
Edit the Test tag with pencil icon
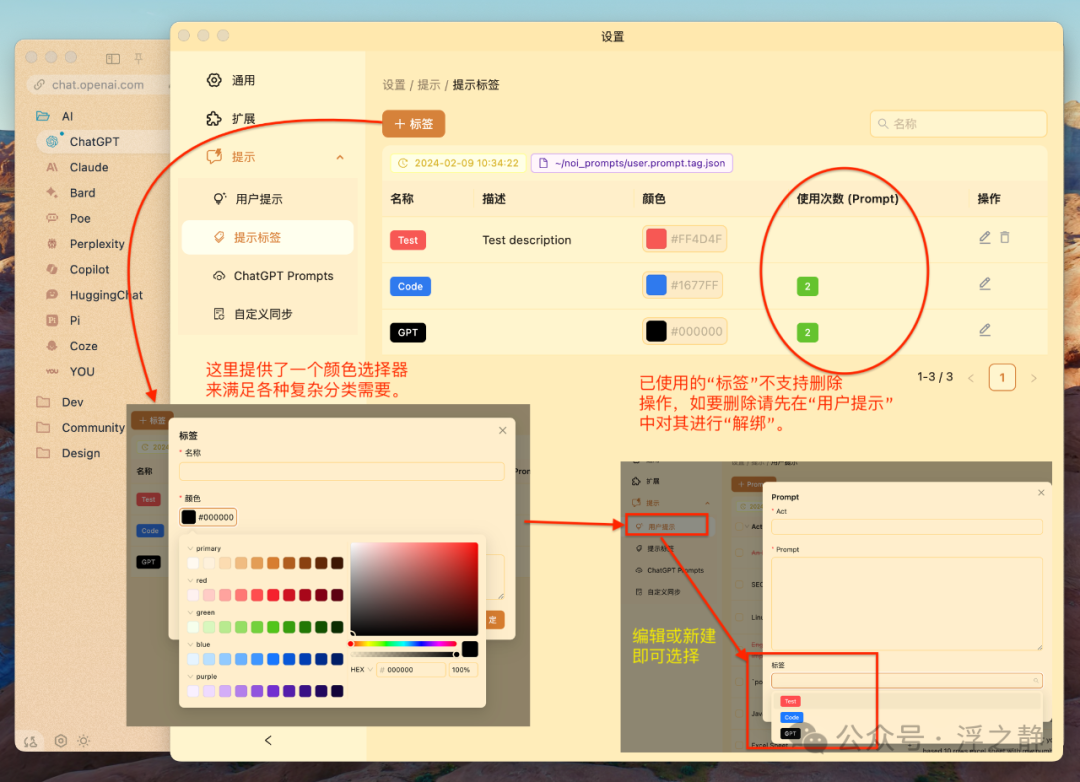click(x=985, y=238)
